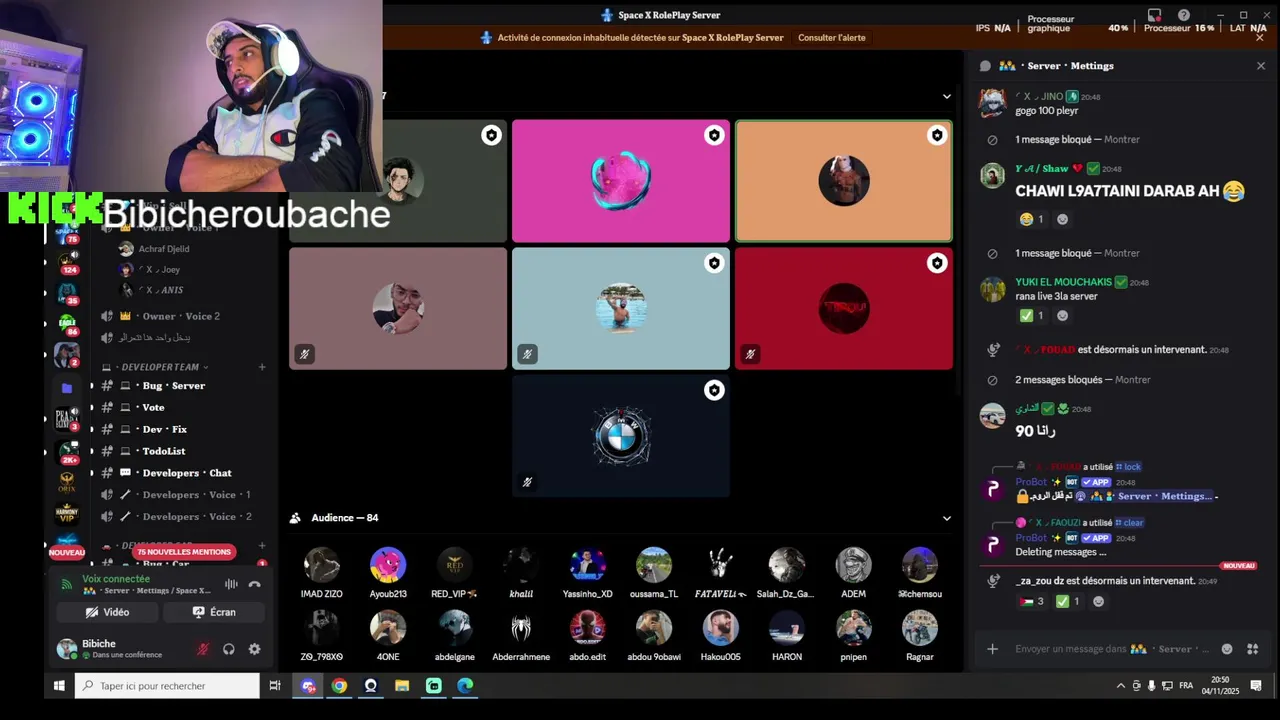Collapse the Audience — 84 section
1280x720 pixels.
(947, 518)
